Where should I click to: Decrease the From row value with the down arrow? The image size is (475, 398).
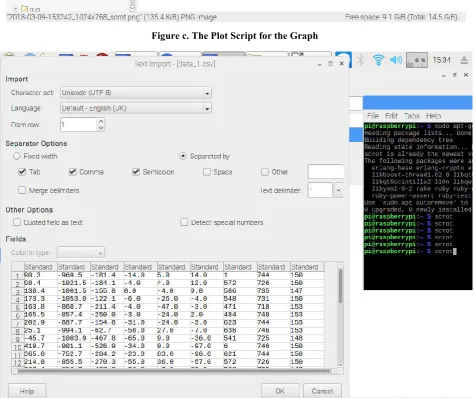point(101,128)
